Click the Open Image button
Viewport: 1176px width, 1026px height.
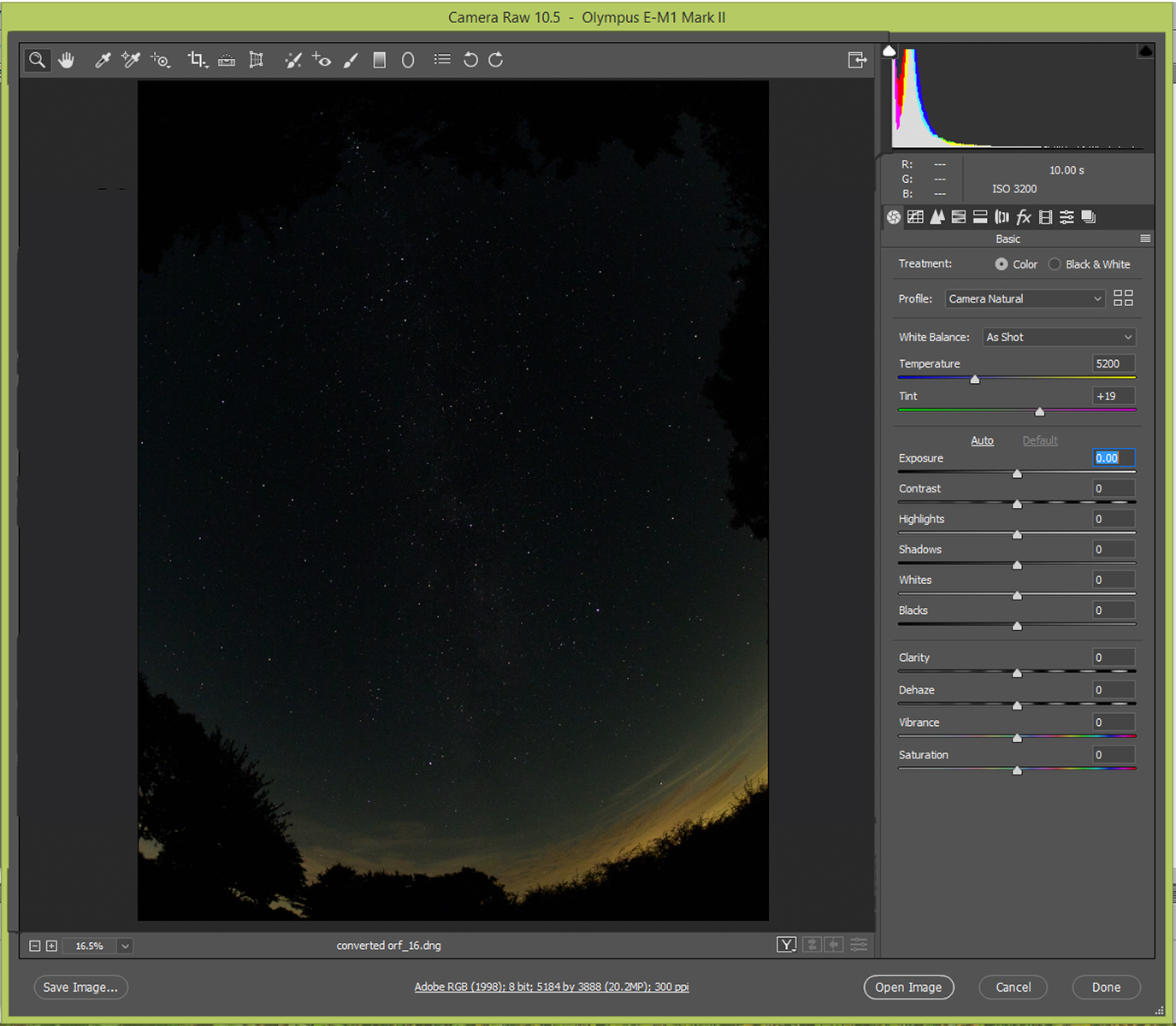click(908, 988)
